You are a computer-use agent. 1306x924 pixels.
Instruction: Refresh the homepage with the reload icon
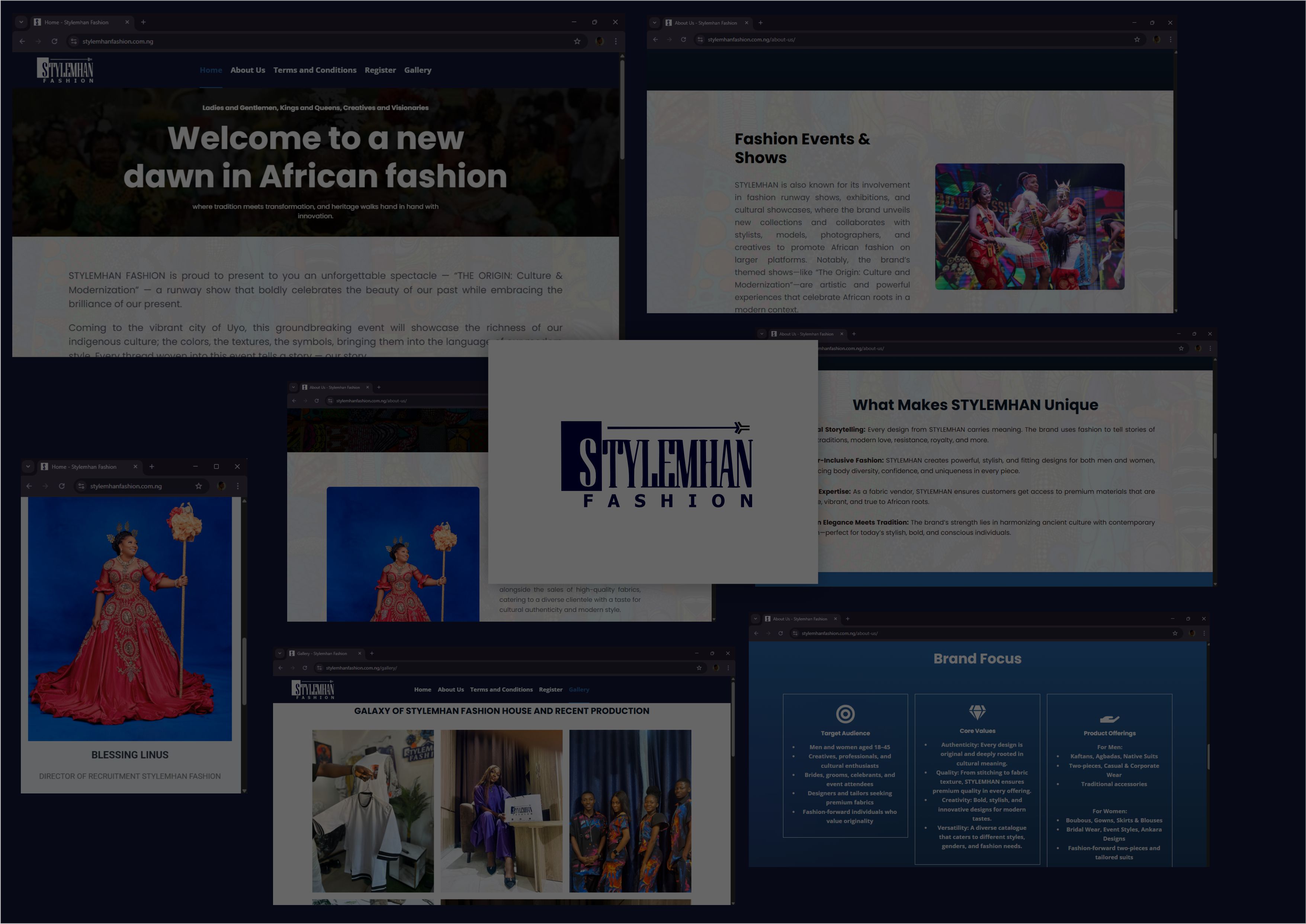point(54,41)
